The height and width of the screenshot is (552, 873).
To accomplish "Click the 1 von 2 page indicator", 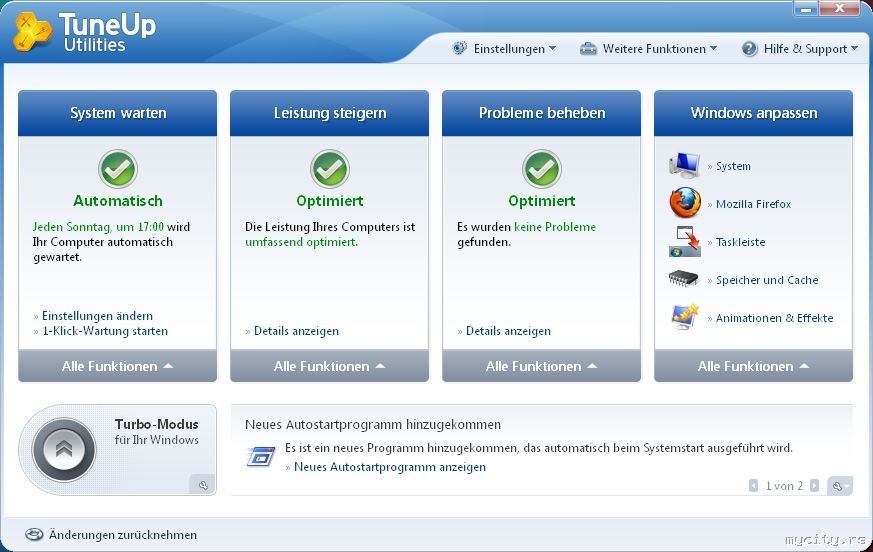I will pos(784,486).
